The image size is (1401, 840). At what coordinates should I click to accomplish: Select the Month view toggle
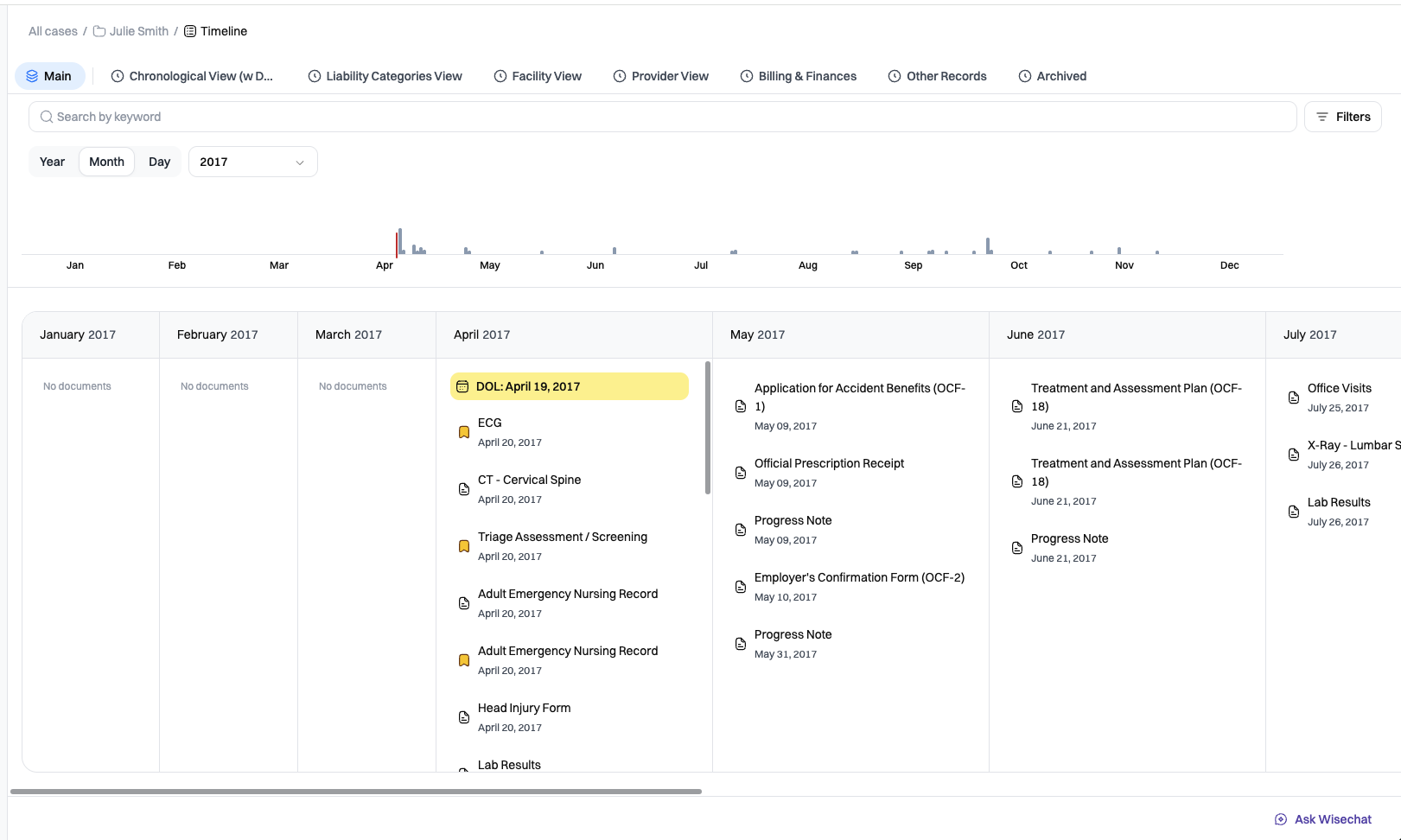pos(106,162)
